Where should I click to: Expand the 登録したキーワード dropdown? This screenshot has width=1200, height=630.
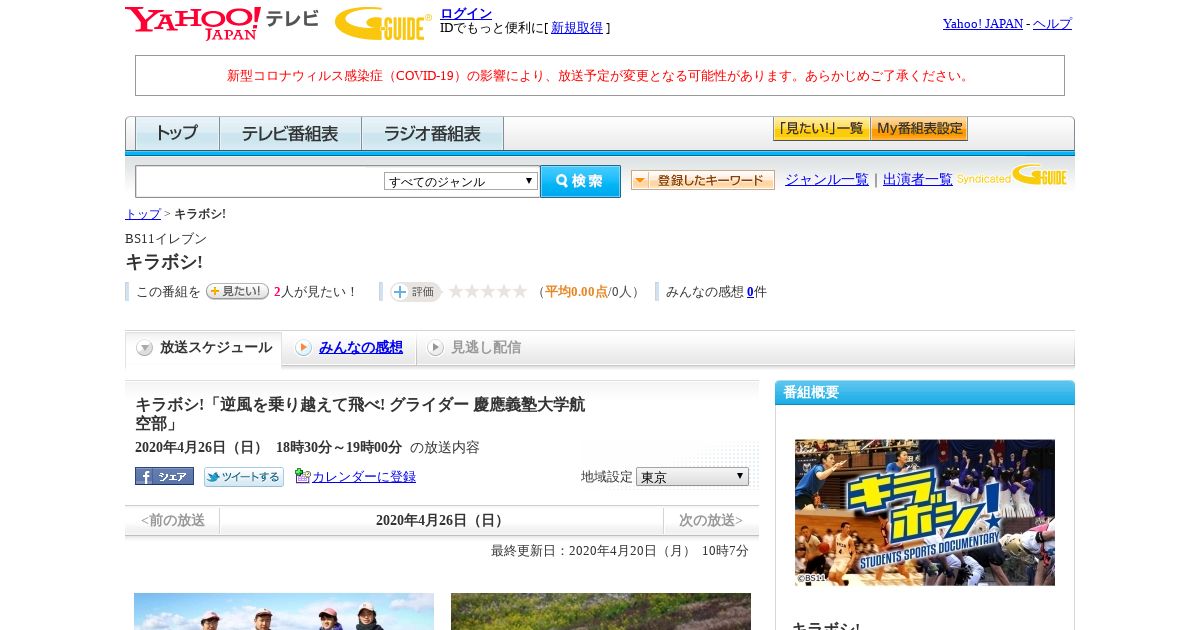pyautogui.click(x=703, y=180)
